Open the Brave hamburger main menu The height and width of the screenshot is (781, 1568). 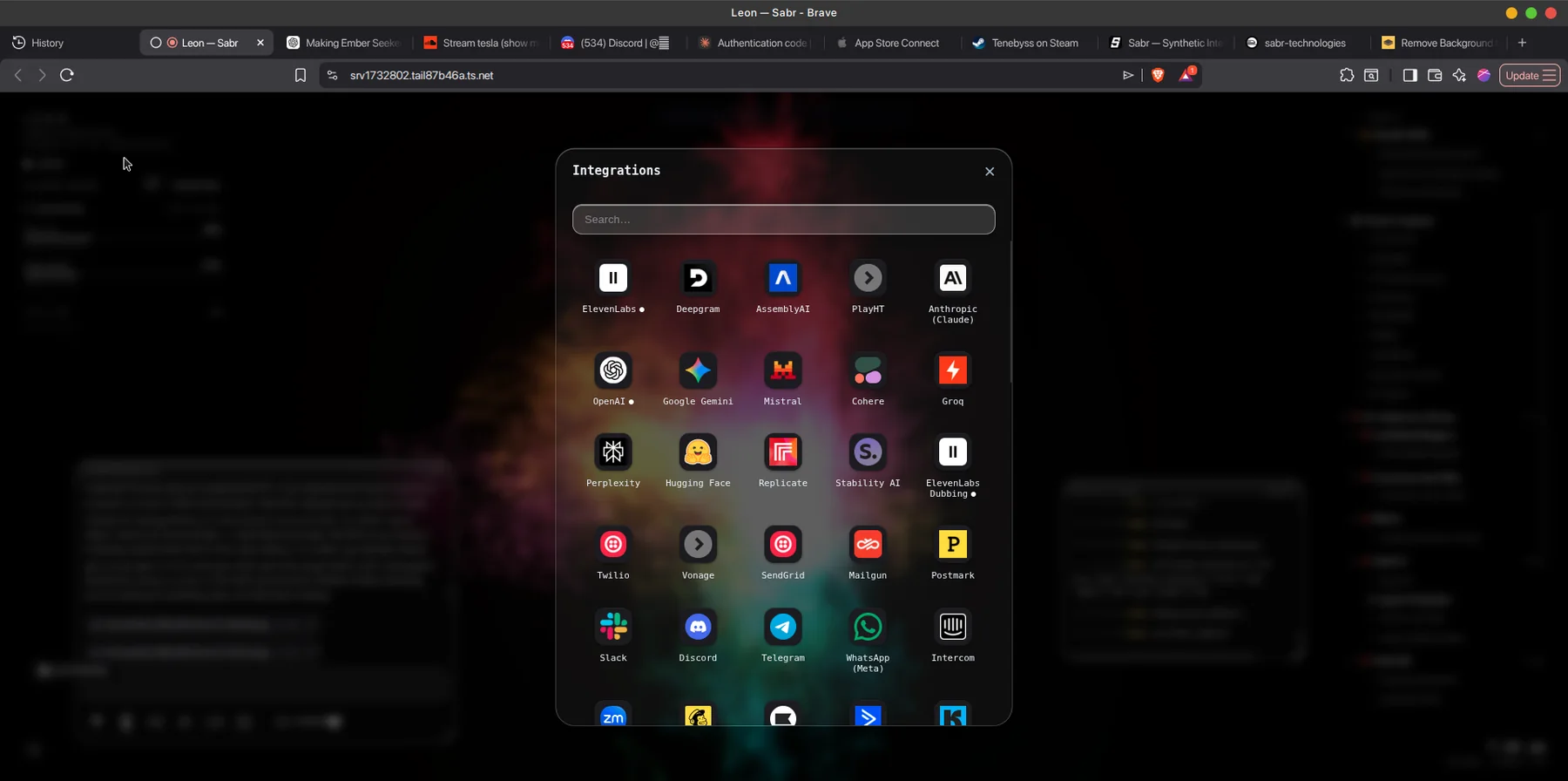pos(1550,76)
